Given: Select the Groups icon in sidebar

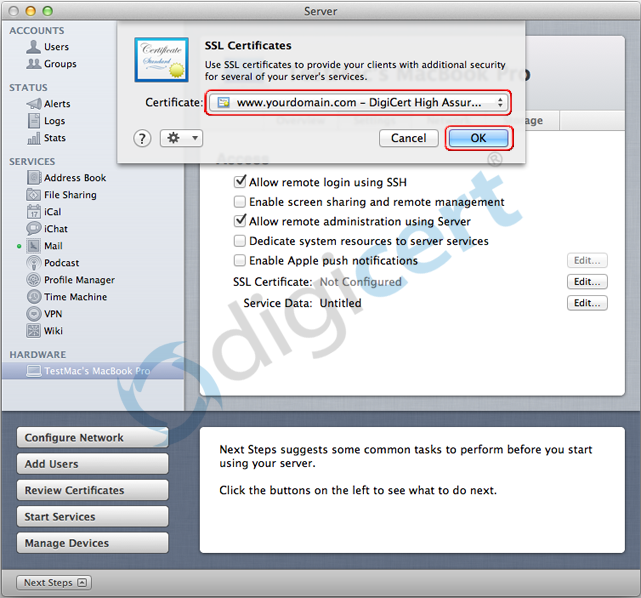Looking at the screenshot, I should pyautogui.click(x=34, y=64).
